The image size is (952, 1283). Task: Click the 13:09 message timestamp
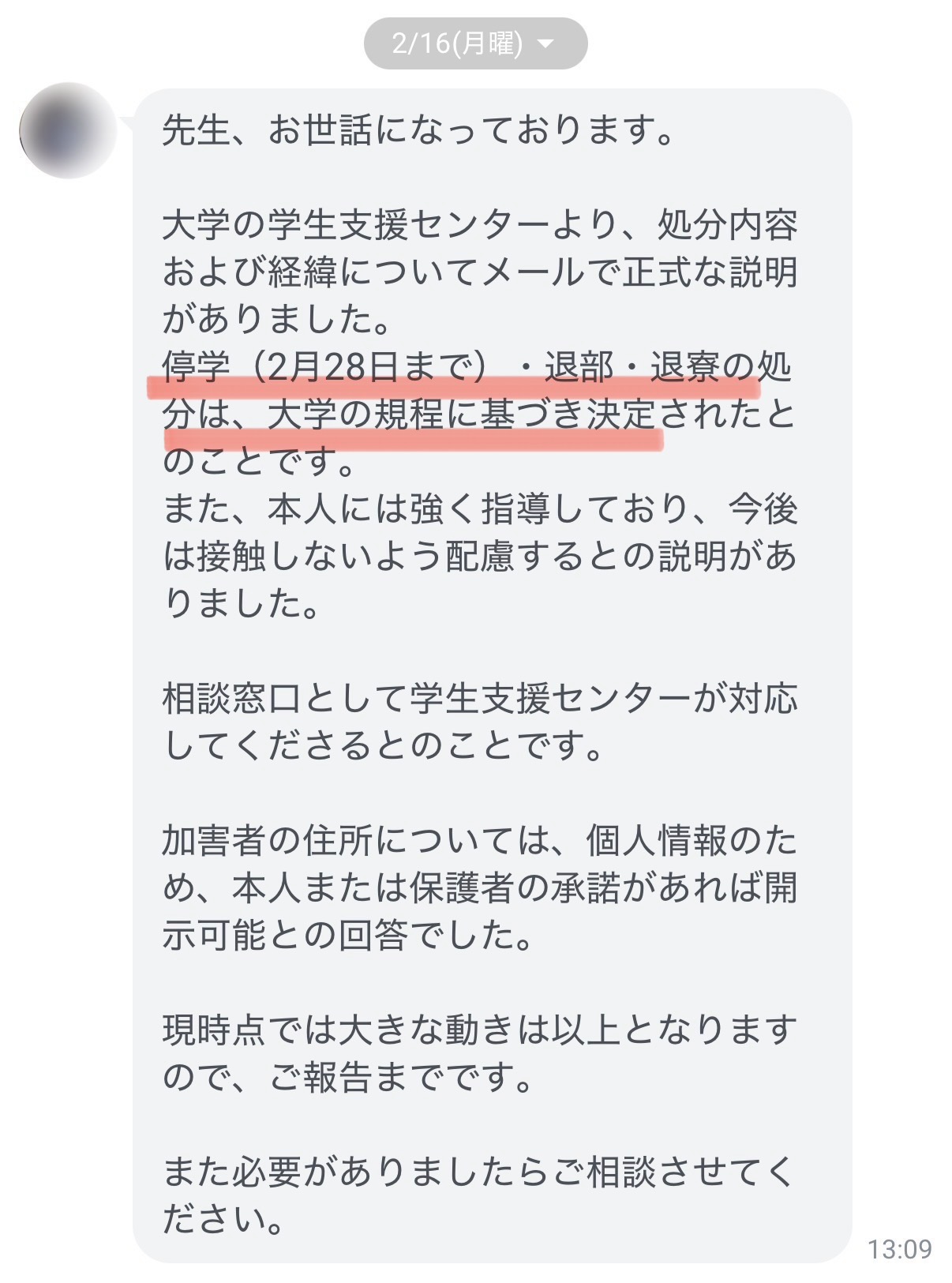pos(900,1249)
